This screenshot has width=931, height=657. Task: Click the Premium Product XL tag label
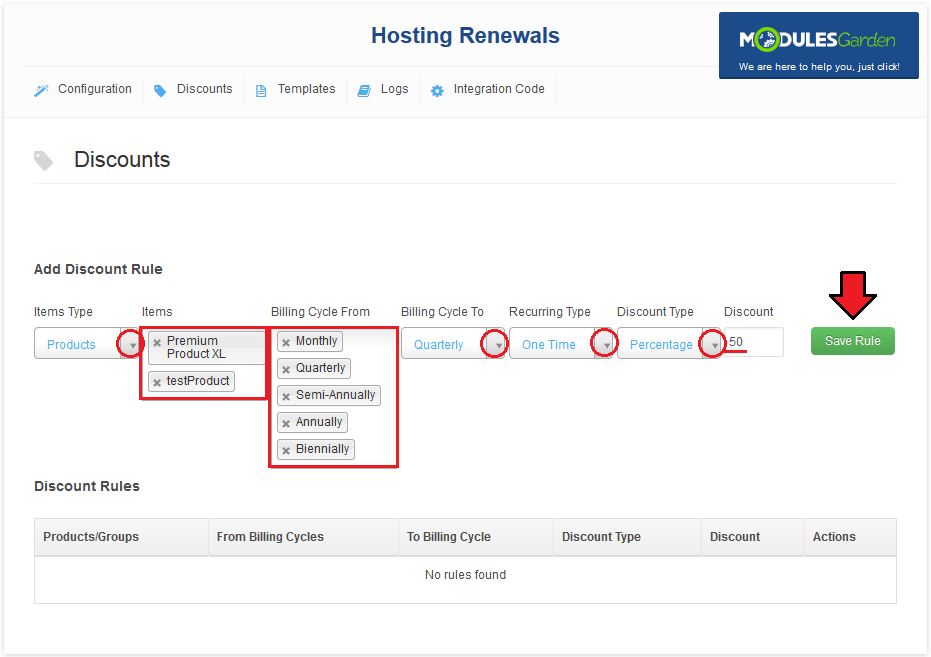click(x=196, y=348)
